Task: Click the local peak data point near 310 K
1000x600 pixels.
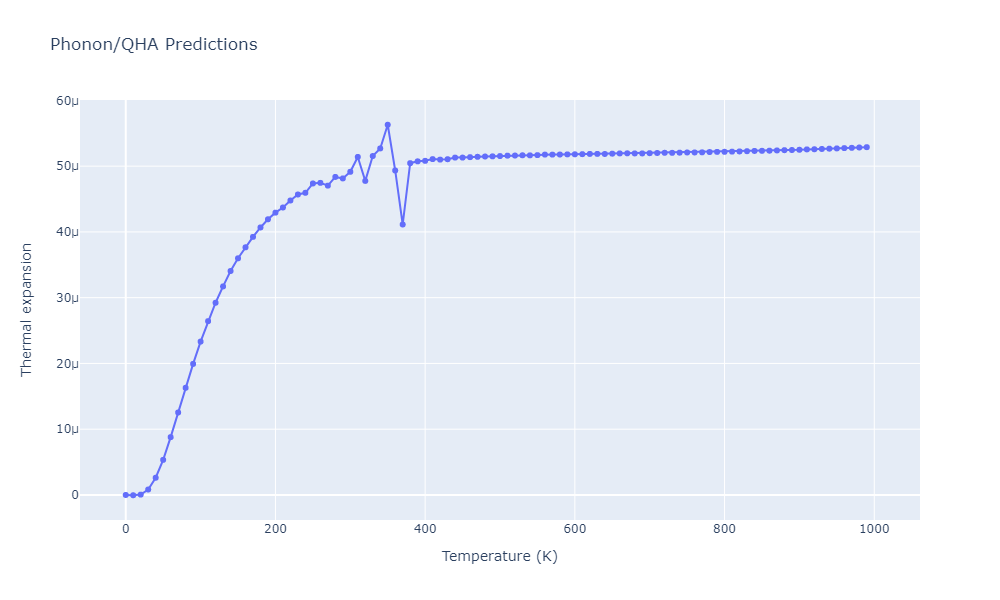Action: pyautogui.click(x=357, y=157)
